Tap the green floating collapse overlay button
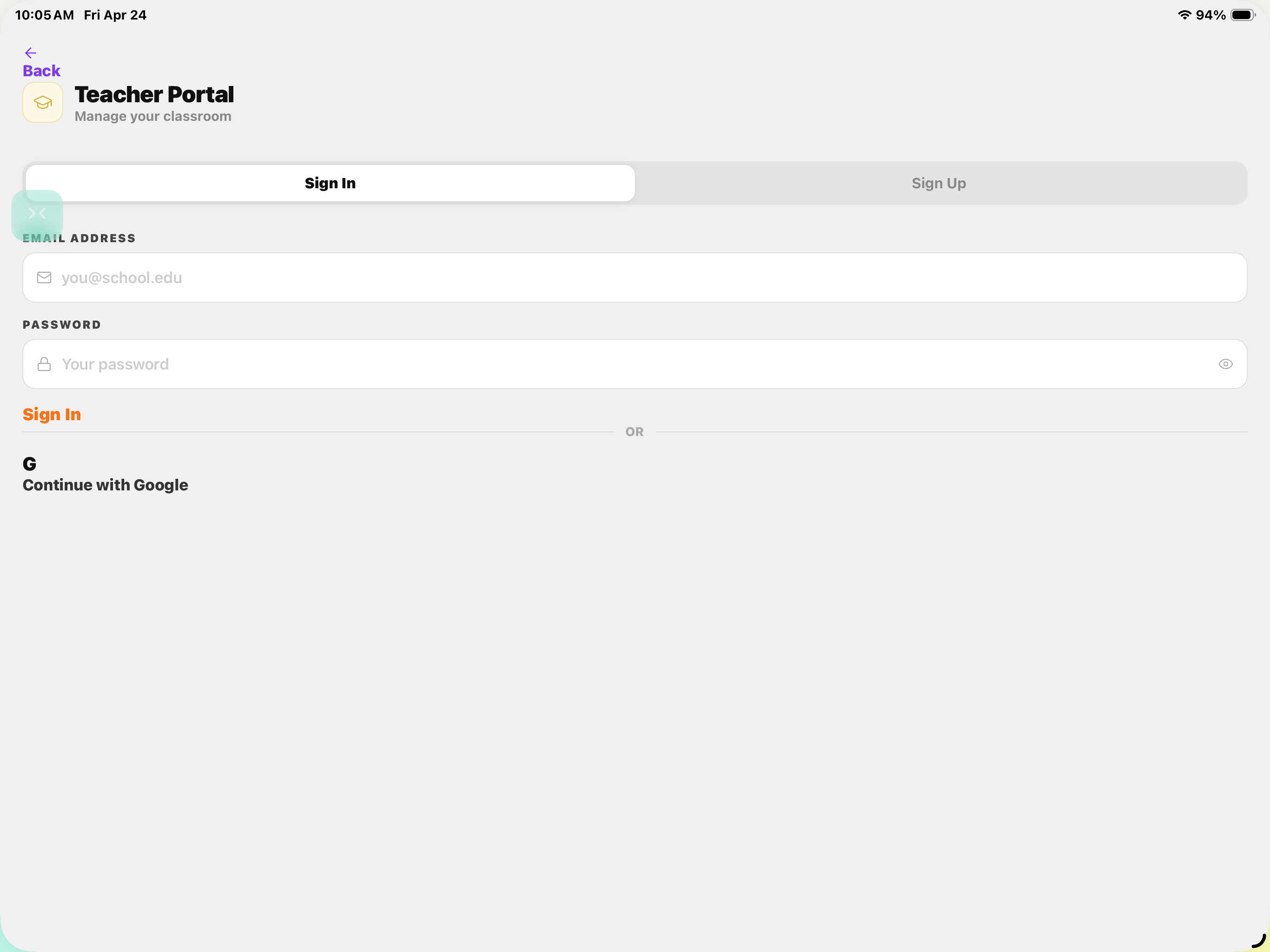The image size is (1270, 952). 37,215
